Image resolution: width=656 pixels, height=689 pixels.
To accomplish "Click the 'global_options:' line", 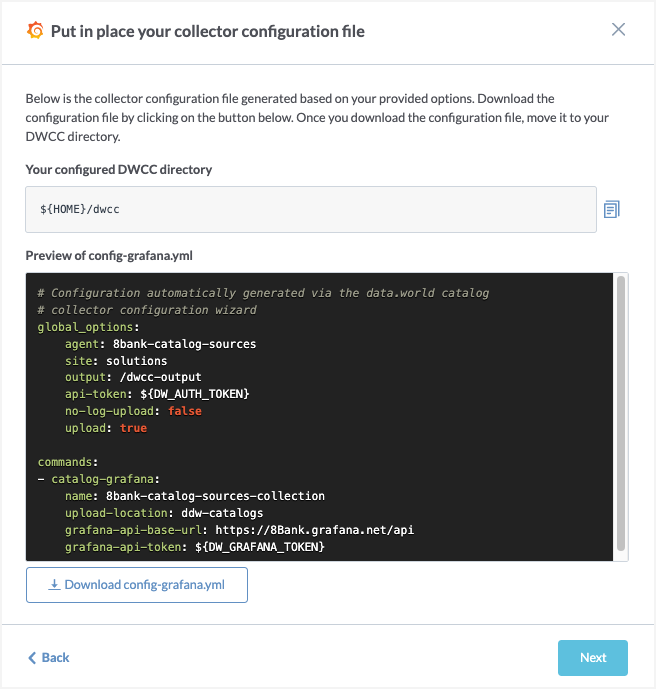I will tap(88, 327).
